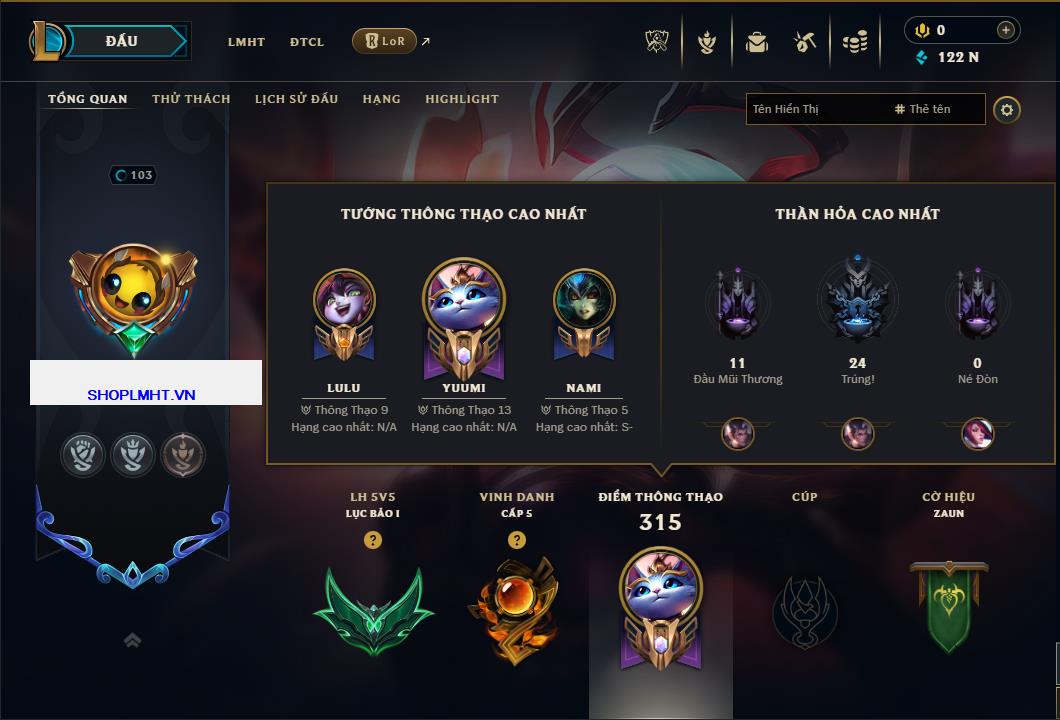1060x720 pixels.
Task: Click the profile settings gear icon
Action: click(x=1007, y=110)
